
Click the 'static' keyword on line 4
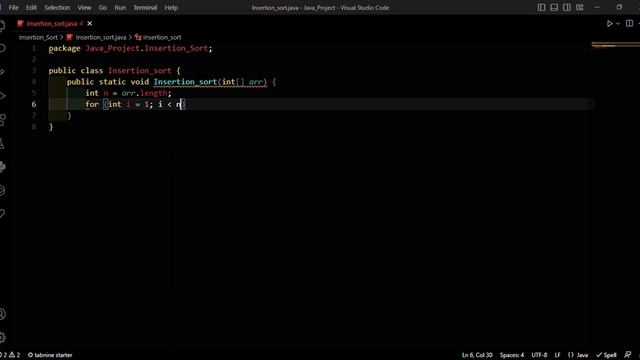click(x=112, y=82)
